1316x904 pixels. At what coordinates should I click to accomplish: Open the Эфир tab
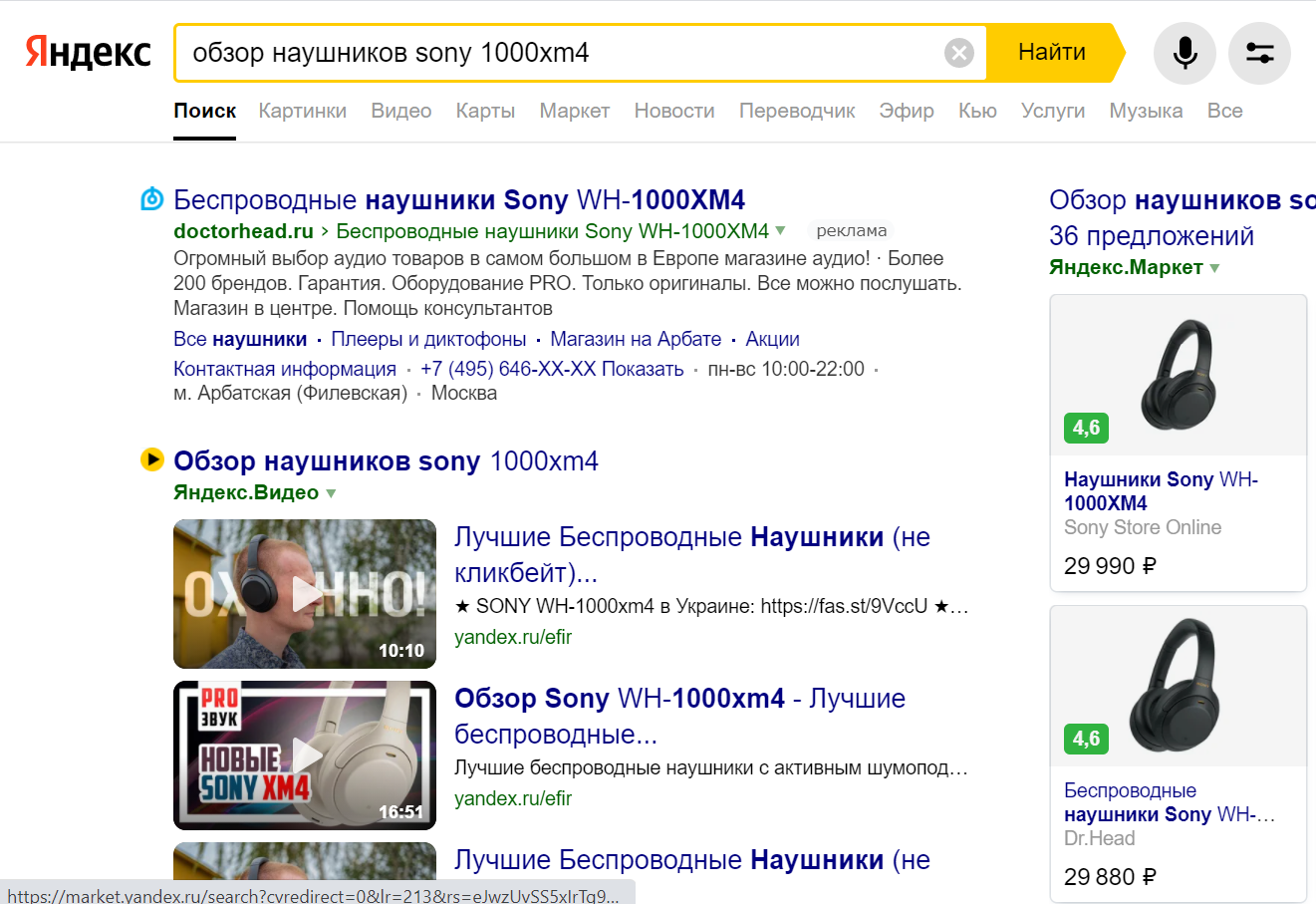907,111
